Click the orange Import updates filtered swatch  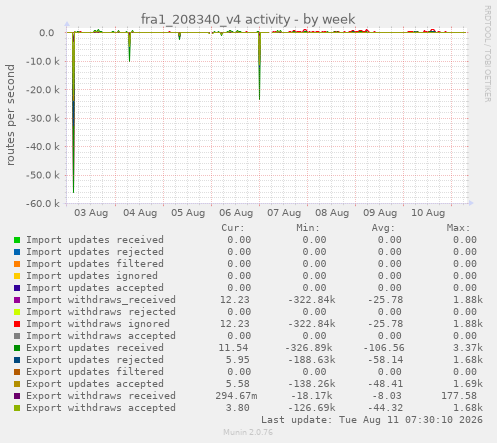coord(17,264)
